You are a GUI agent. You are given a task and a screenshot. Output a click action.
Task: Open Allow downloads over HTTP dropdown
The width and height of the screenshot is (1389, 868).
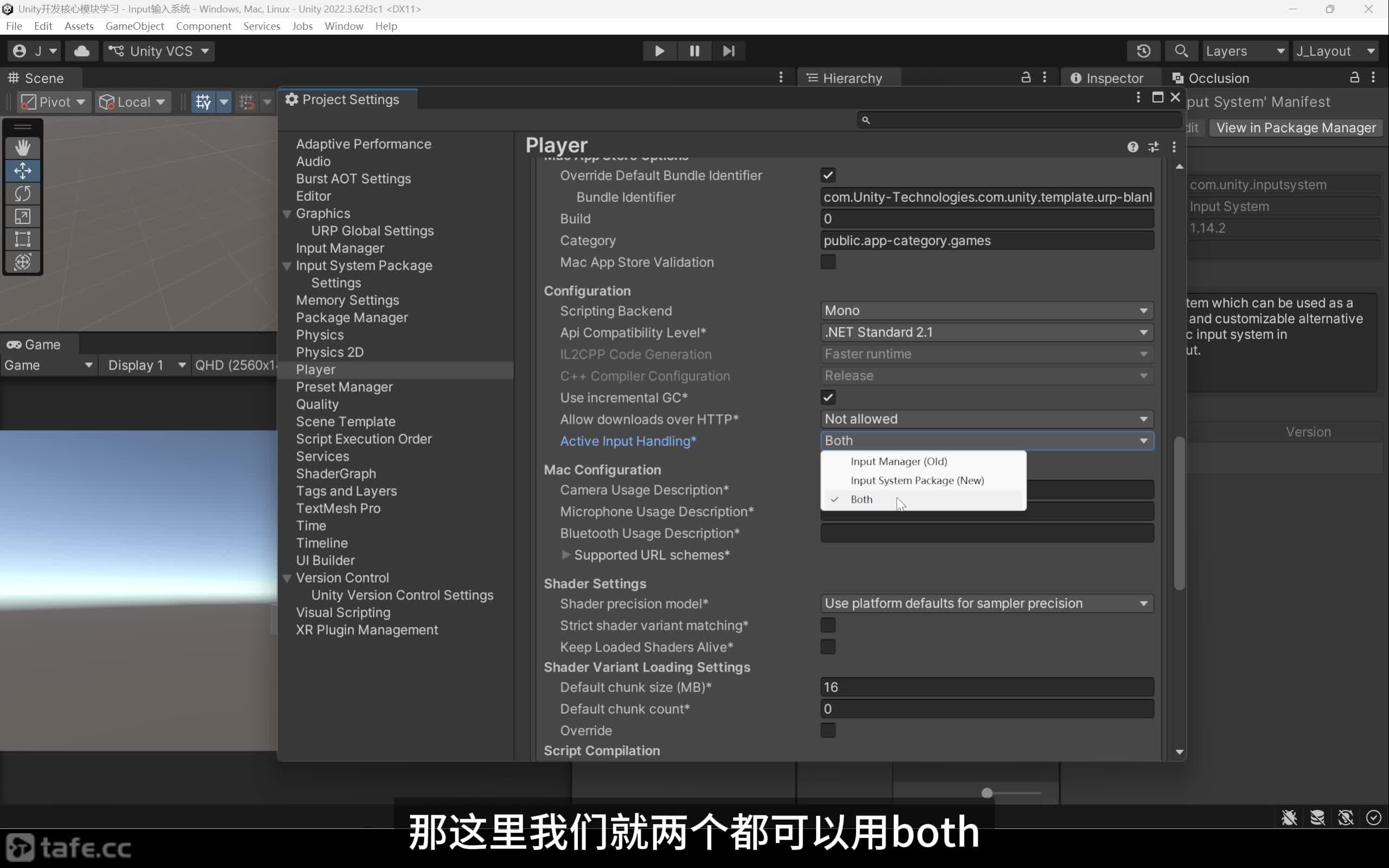pyautogui.click(x=986, y=419)
